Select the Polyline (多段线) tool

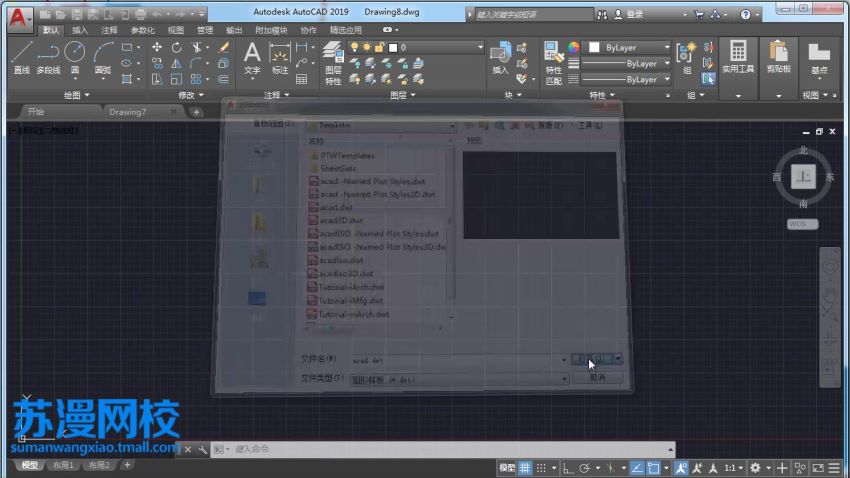pos(48,58)
